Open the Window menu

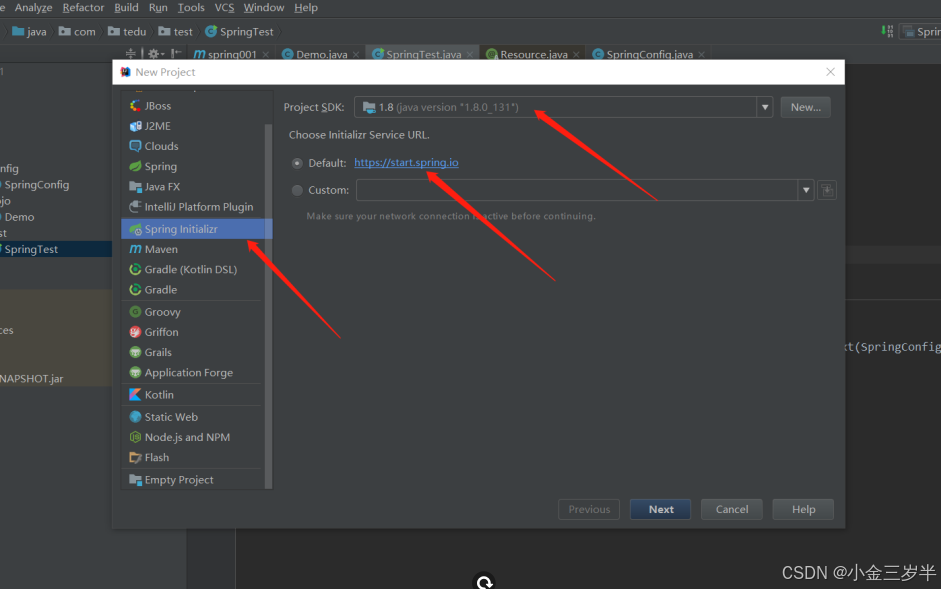pos(264,8)
